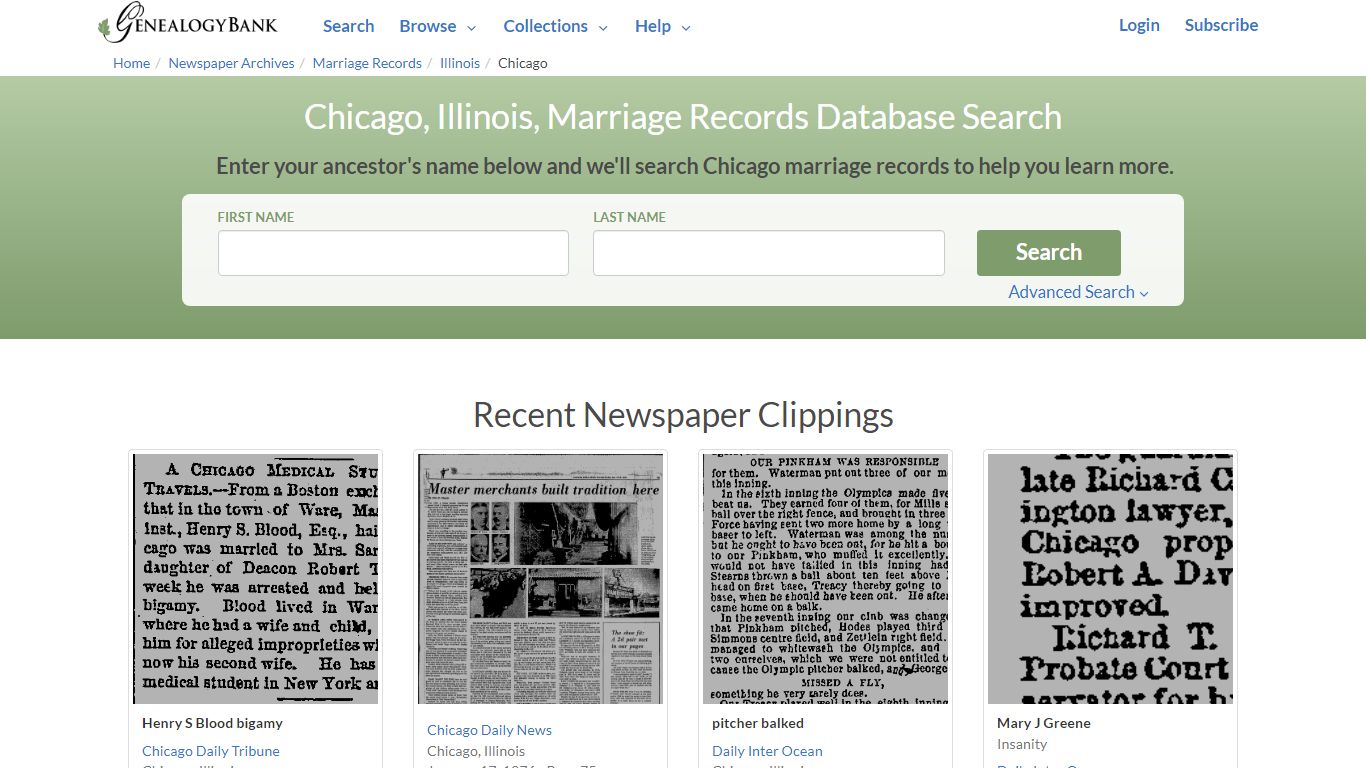Expand the Help dropdown menu
Image resolution: width=1366 pixels, height=768 pixels.
[x=662, y=26]
